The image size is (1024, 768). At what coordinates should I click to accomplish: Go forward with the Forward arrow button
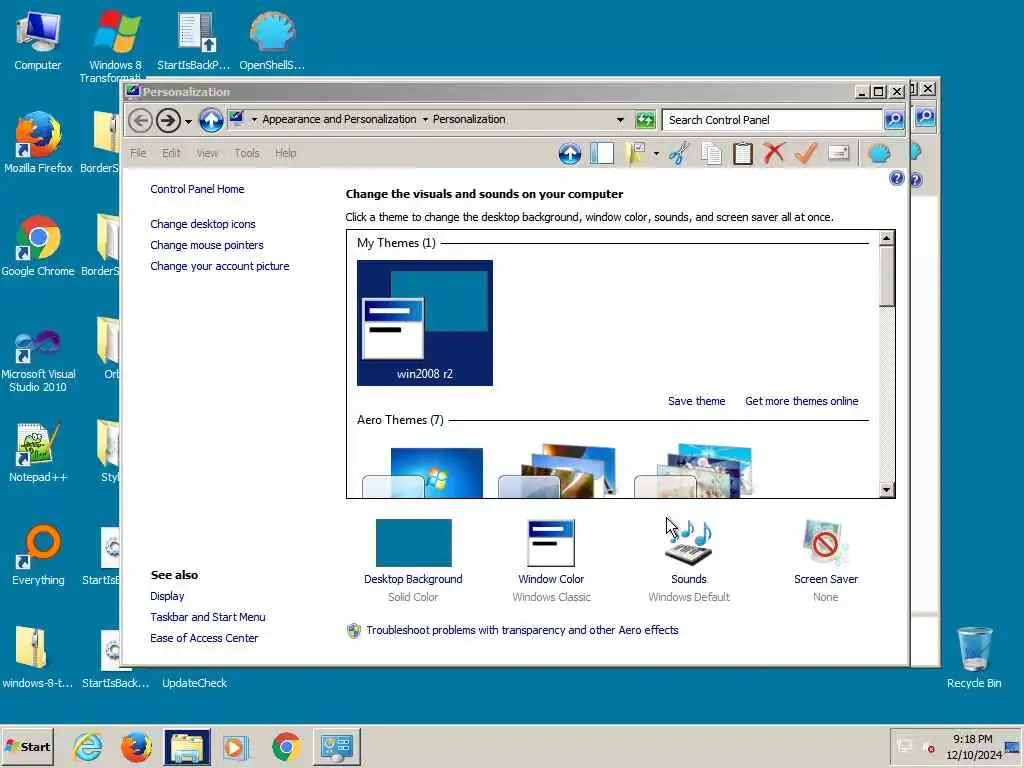click(168, 120)
